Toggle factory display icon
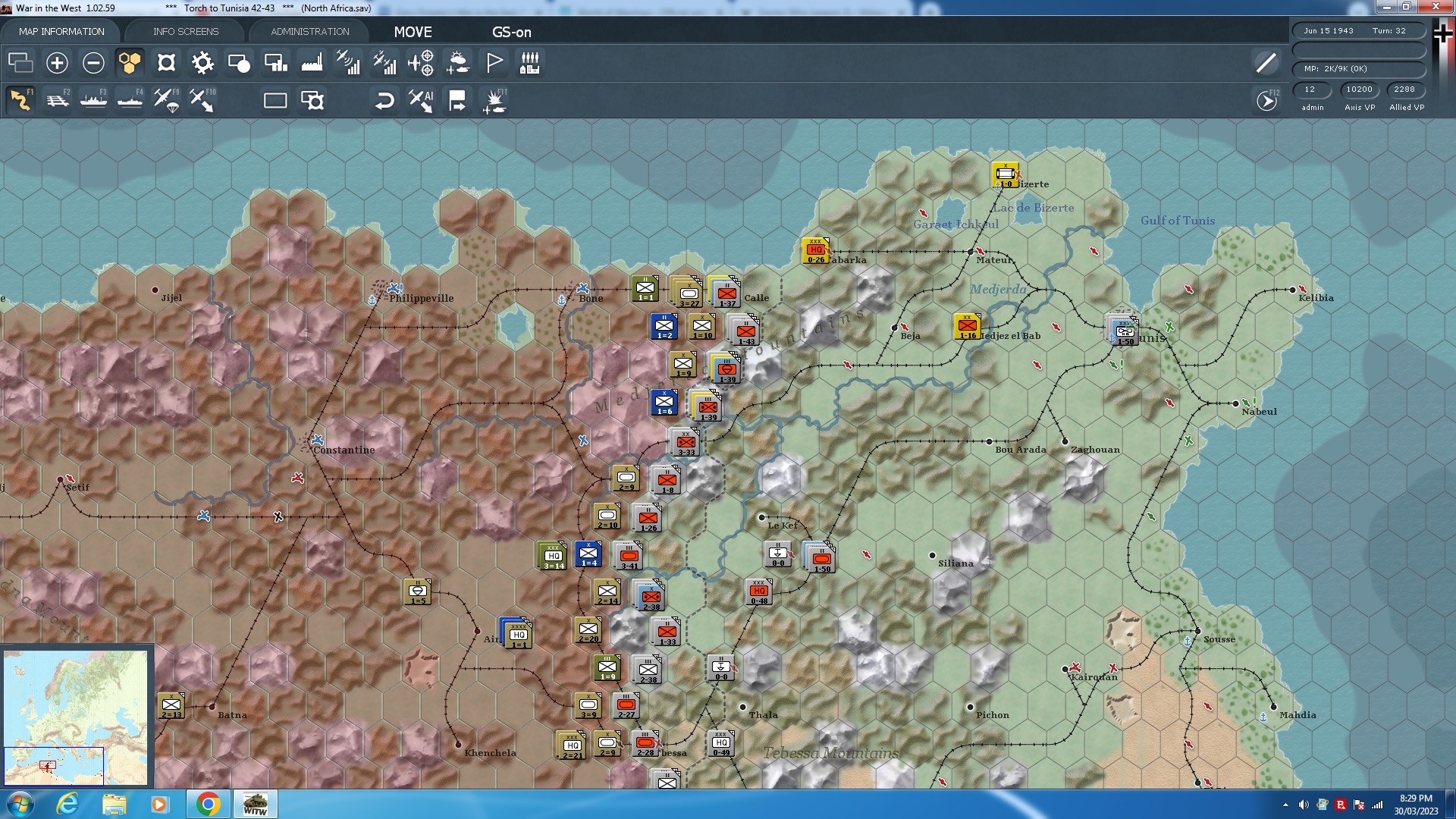This screenshot has width=1456, height=819. [312, 63]
